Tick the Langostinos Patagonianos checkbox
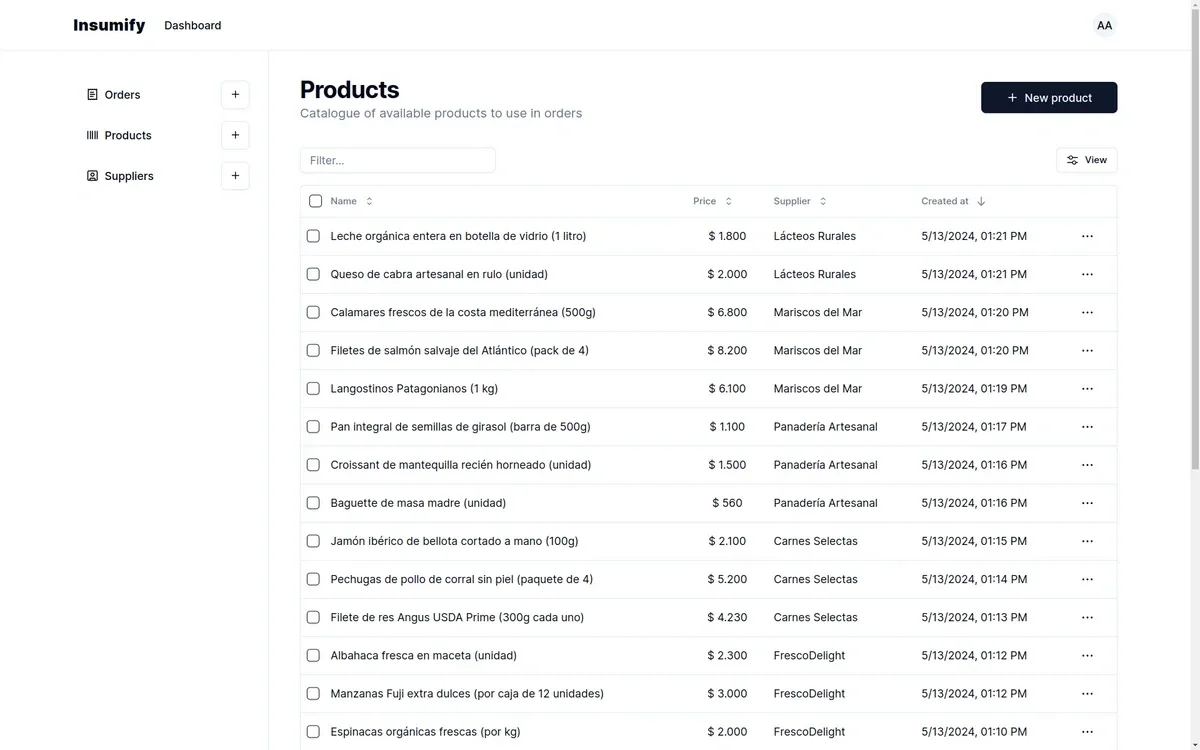The width and height of the screenshot is (1200, 750). click(313, 388)
